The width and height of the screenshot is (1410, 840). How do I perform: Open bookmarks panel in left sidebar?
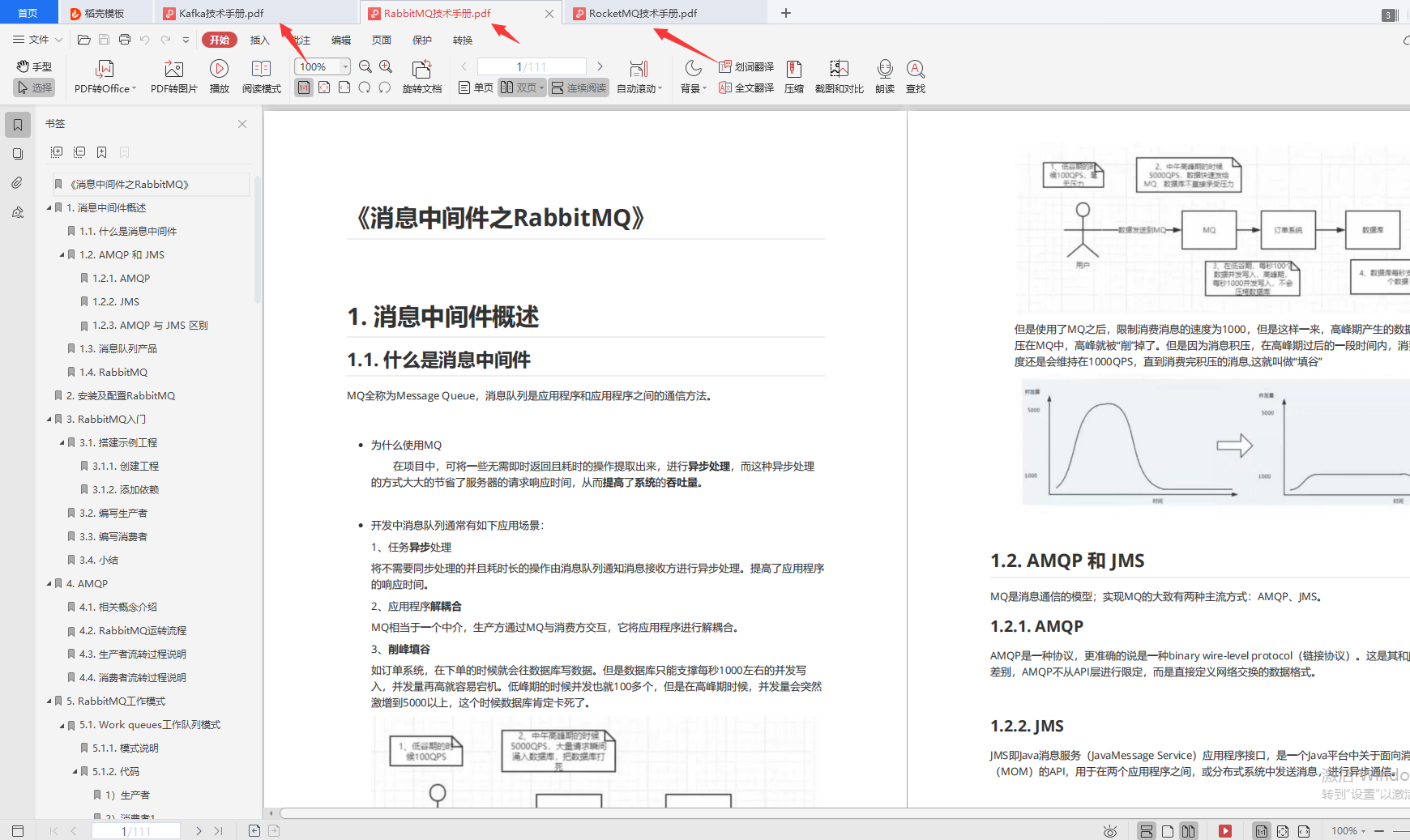tap(17, 125)
